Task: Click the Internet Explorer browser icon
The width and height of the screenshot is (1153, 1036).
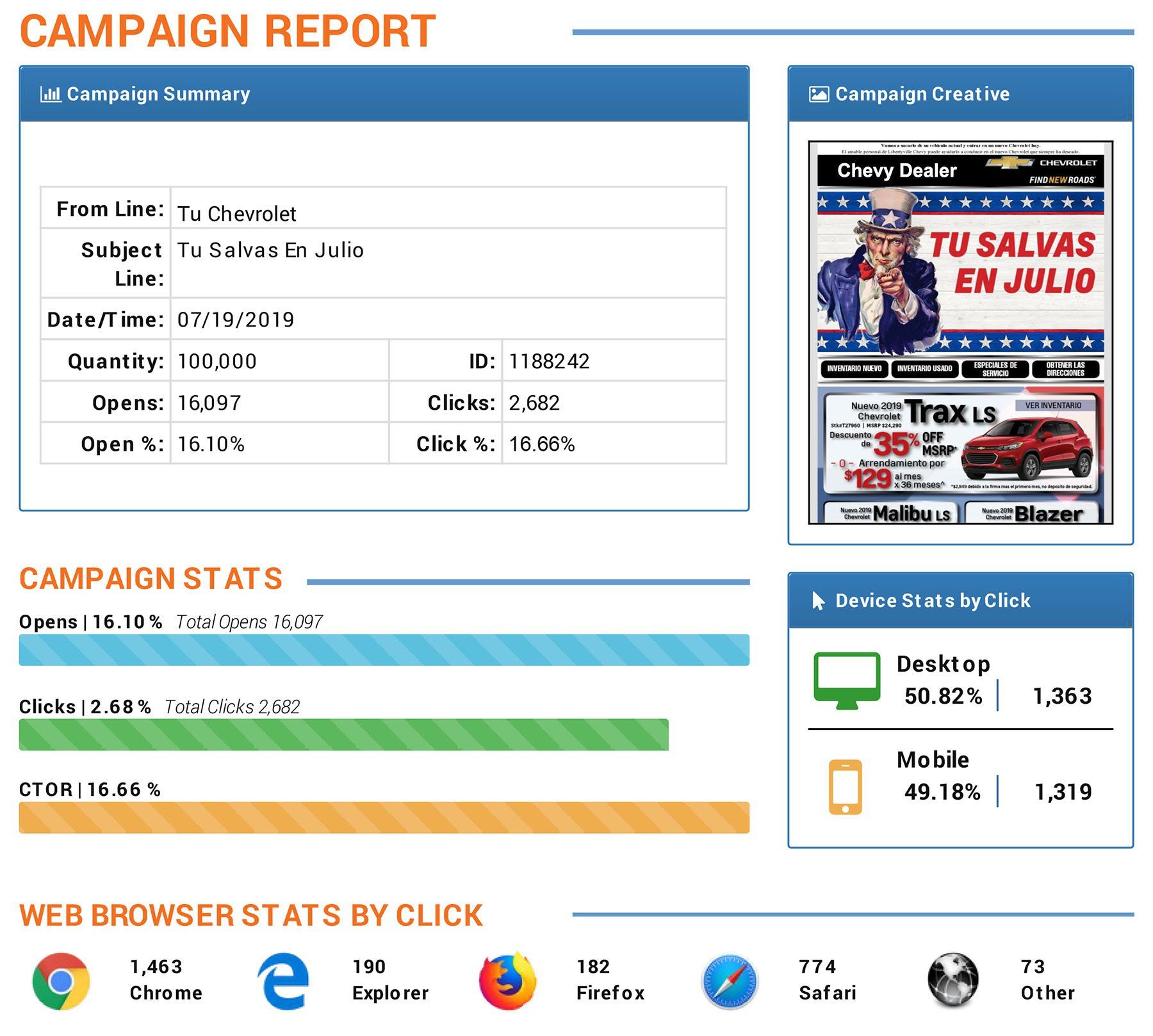Action: click(283, 981)
